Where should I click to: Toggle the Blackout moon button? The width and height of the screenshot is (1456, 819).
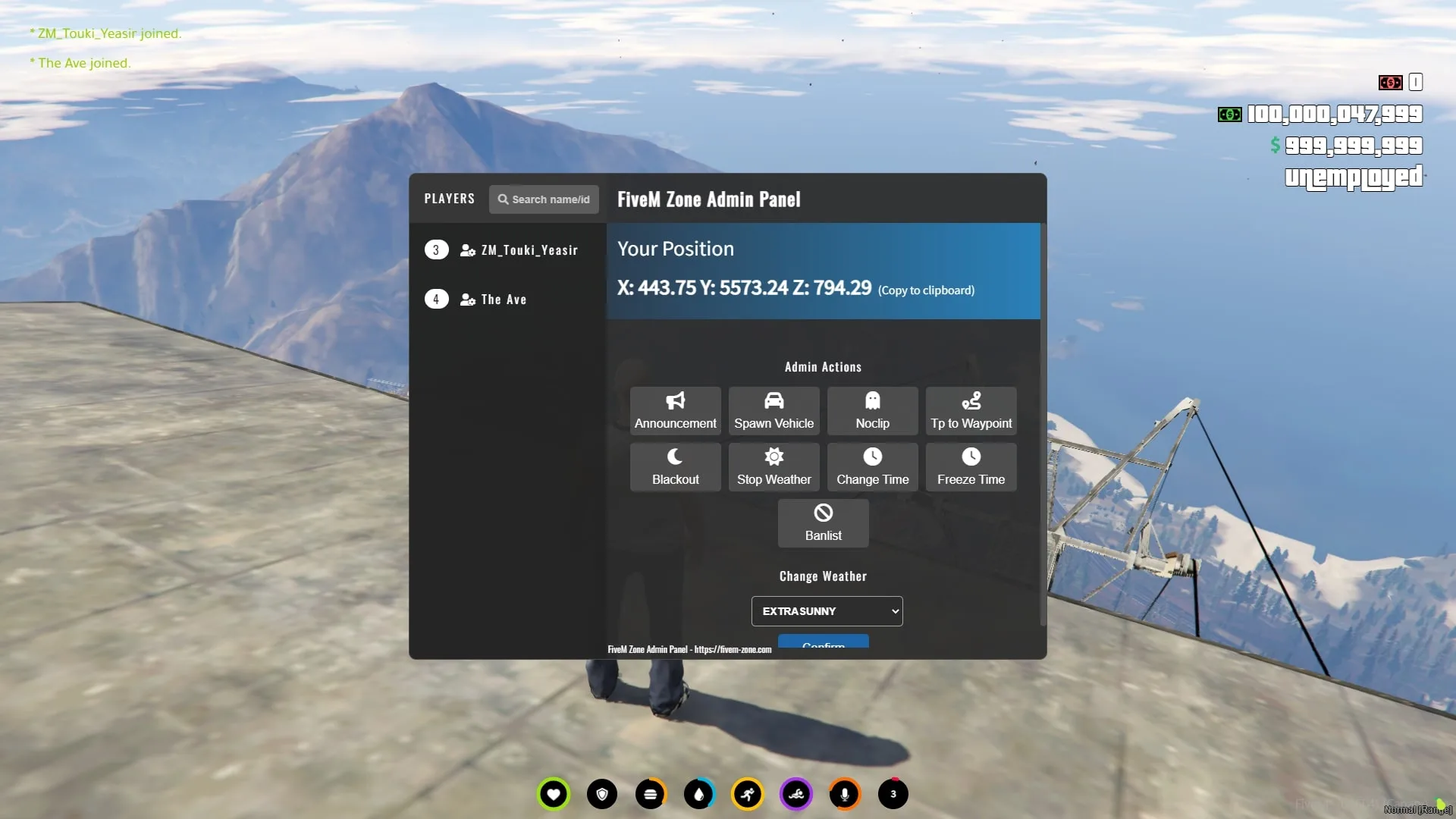click(x=675, y=466)
